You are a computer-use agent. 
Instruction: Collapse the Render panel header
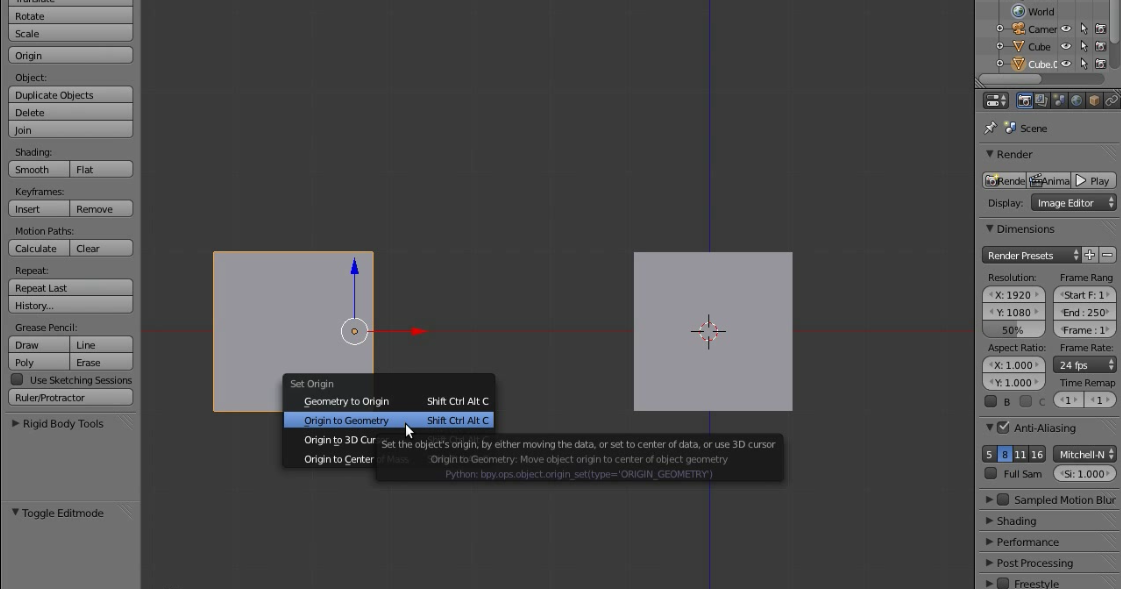click(x=1011, y=154)
